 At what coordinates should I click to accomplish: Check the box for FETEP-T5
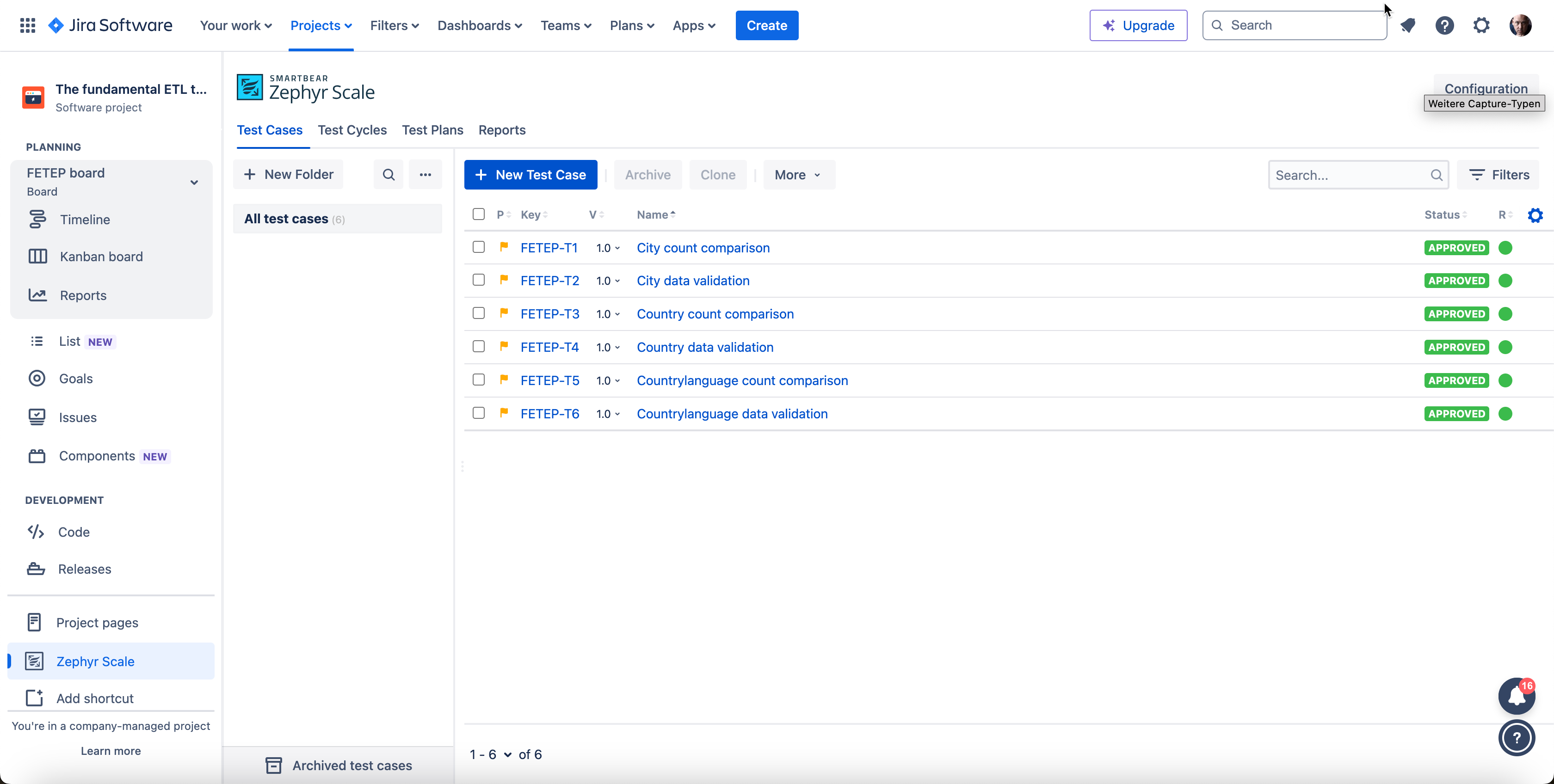point(478,380)
